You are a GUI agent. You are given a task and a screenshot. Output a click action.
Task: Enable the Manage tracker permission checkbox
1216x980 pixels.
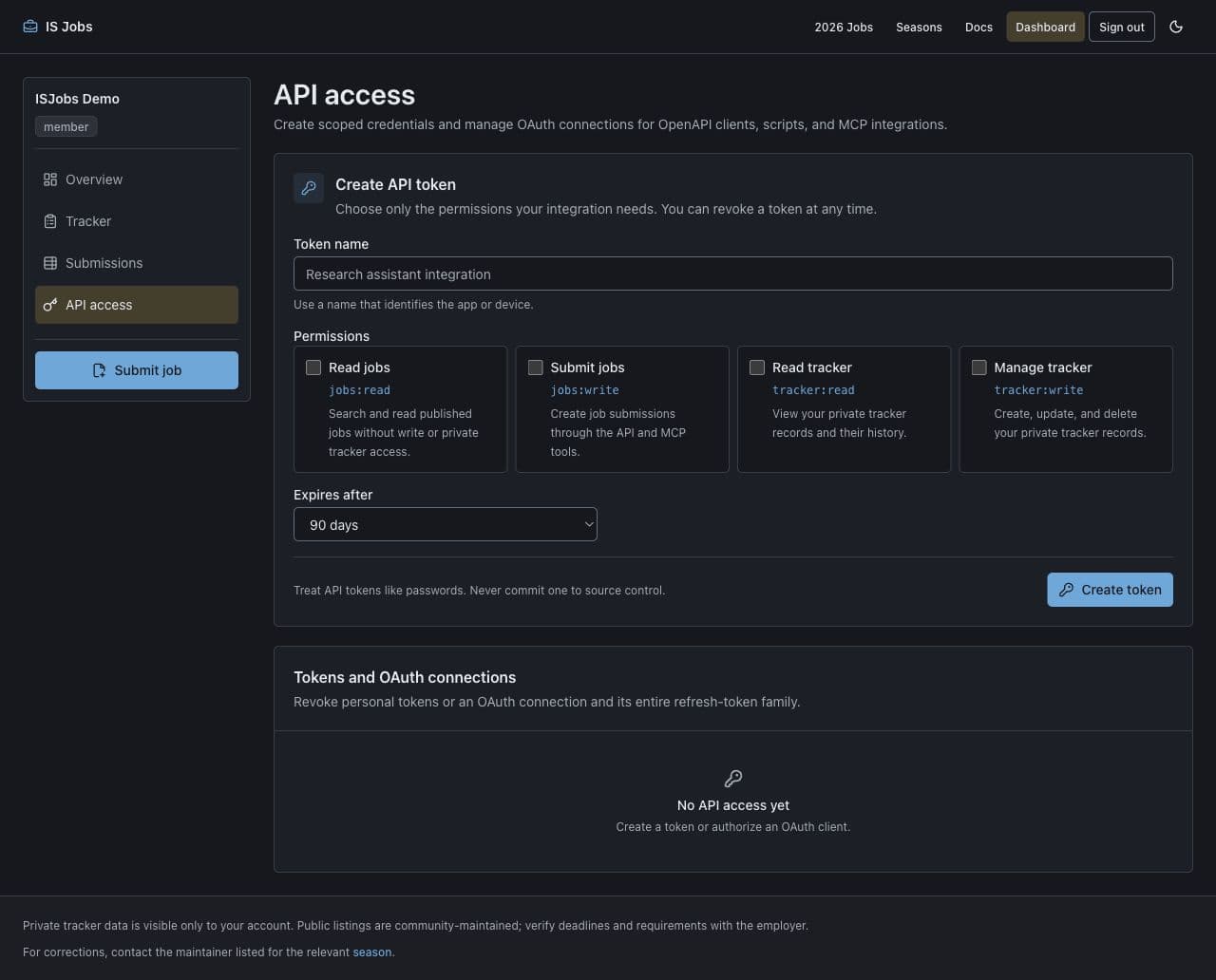[979, 367]
